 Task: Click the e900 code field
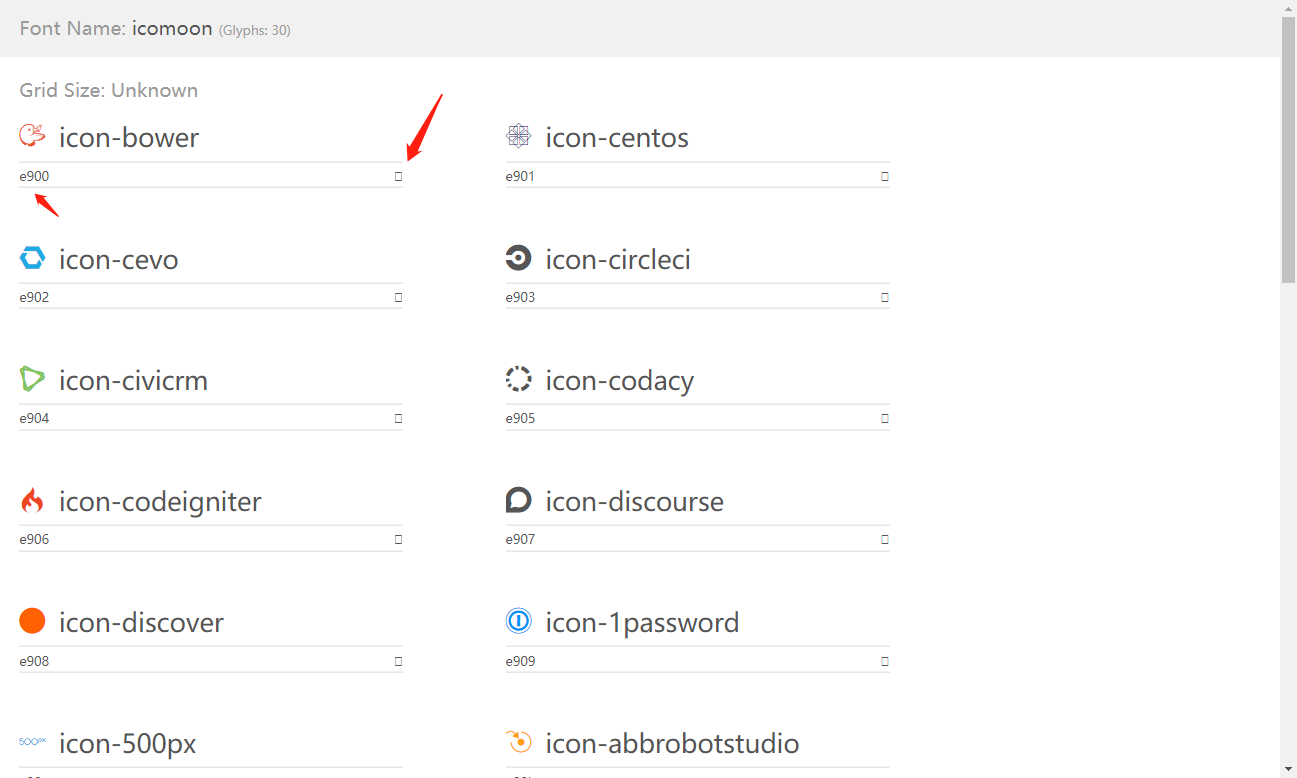tap(200, 176)
